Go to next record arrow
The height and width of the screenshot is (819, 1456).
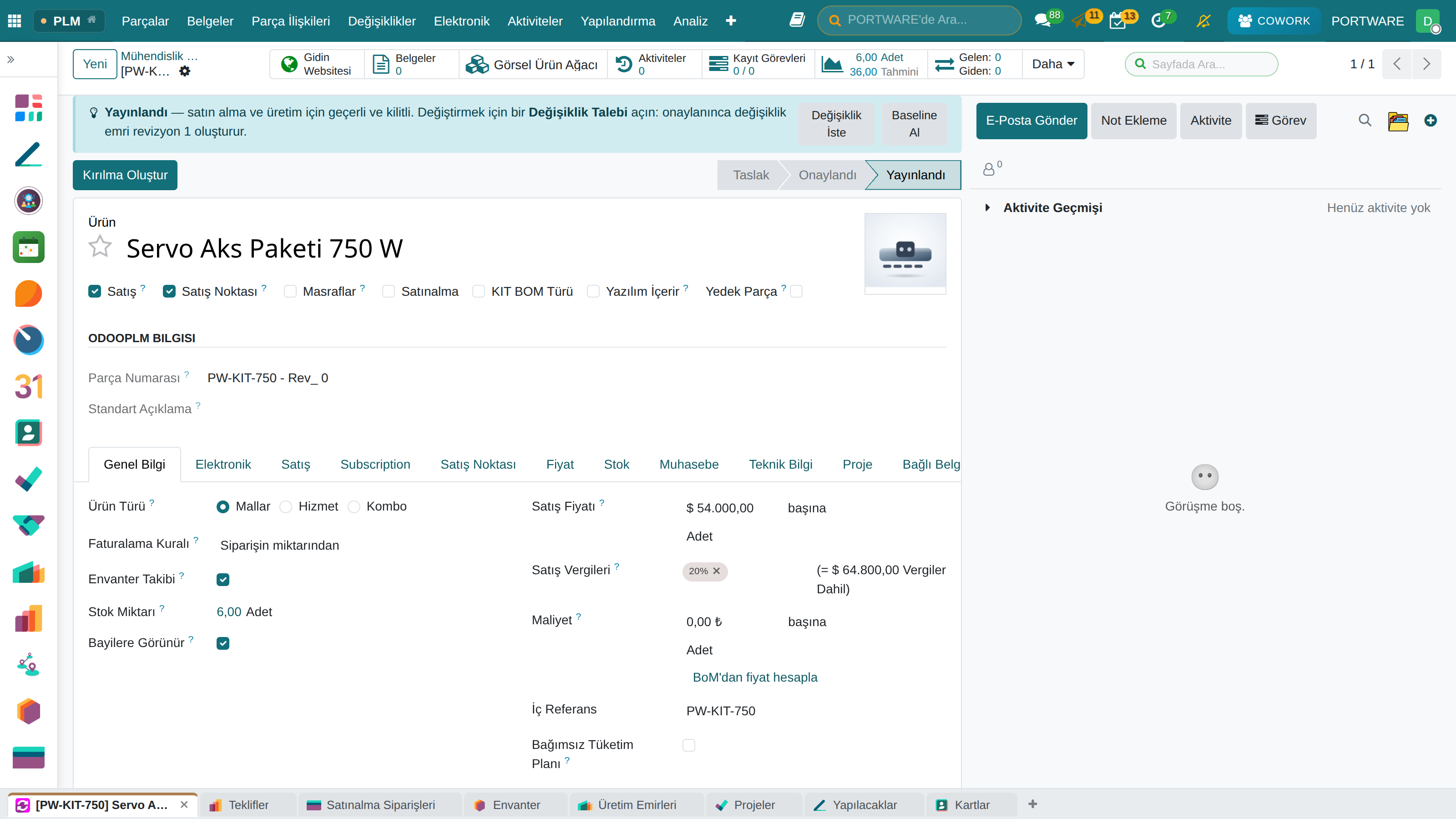click(x=1426, y=64)
